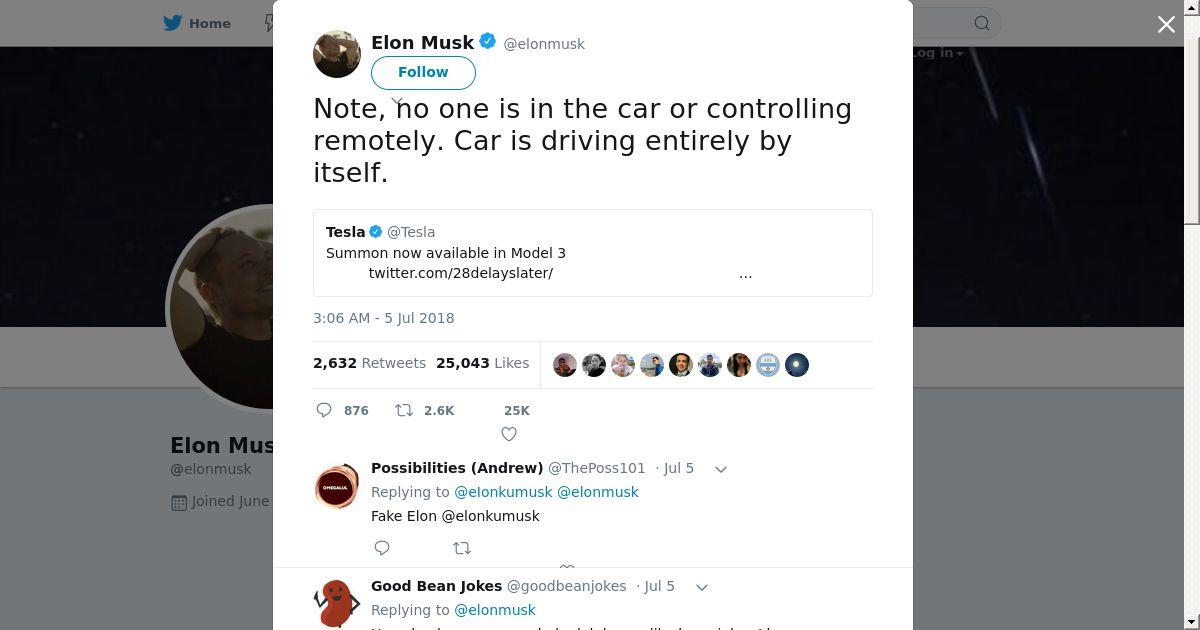The height and width of the screenshot is (630, 1200).
Task: Reply to Possibilities (Andrew)'s tweet
Action: click(x=382, y=548)
